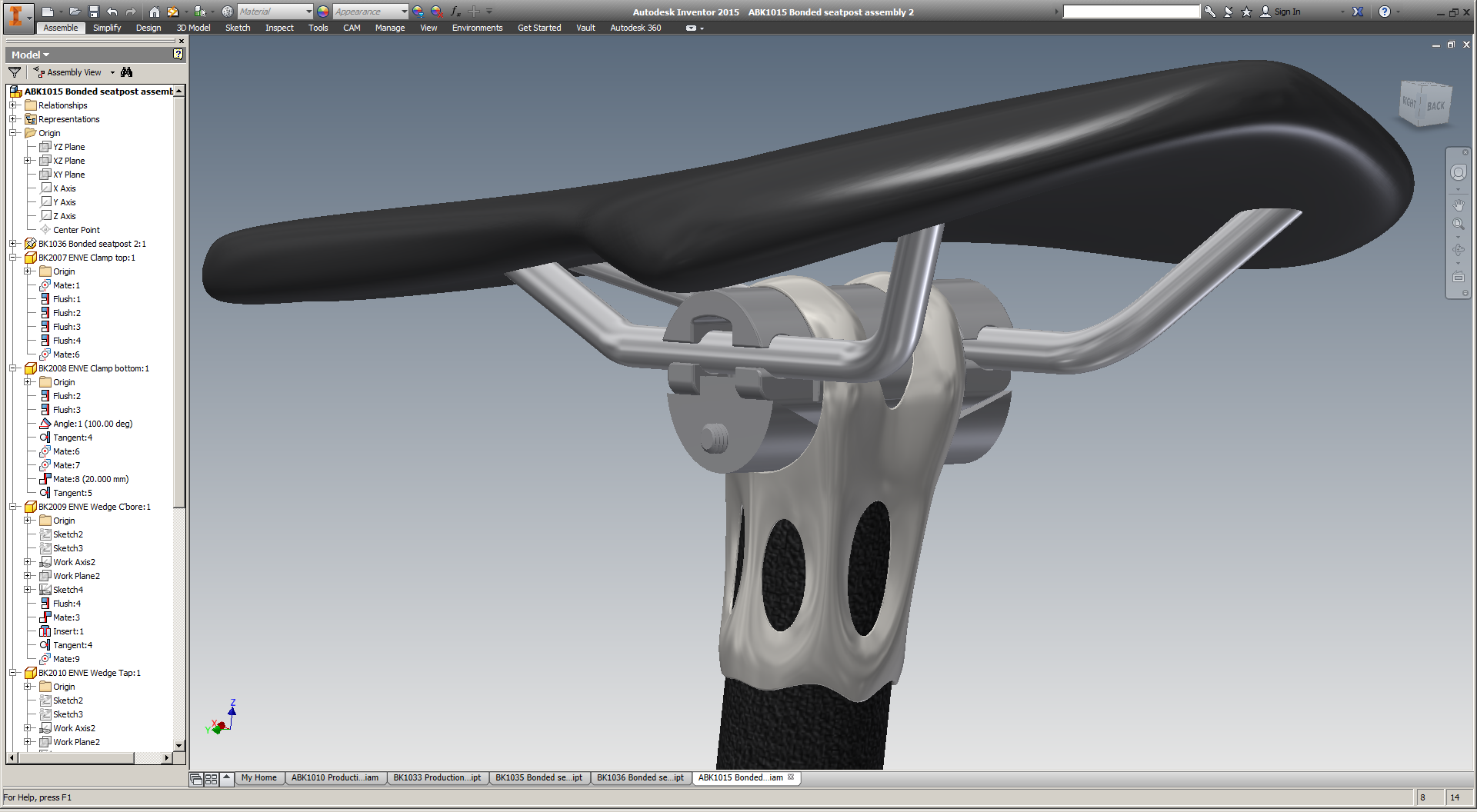The height and width of the screenshot is (812, 1477).
Task: Click the browser filter funnel icon
Action: [x=15, y=72]
